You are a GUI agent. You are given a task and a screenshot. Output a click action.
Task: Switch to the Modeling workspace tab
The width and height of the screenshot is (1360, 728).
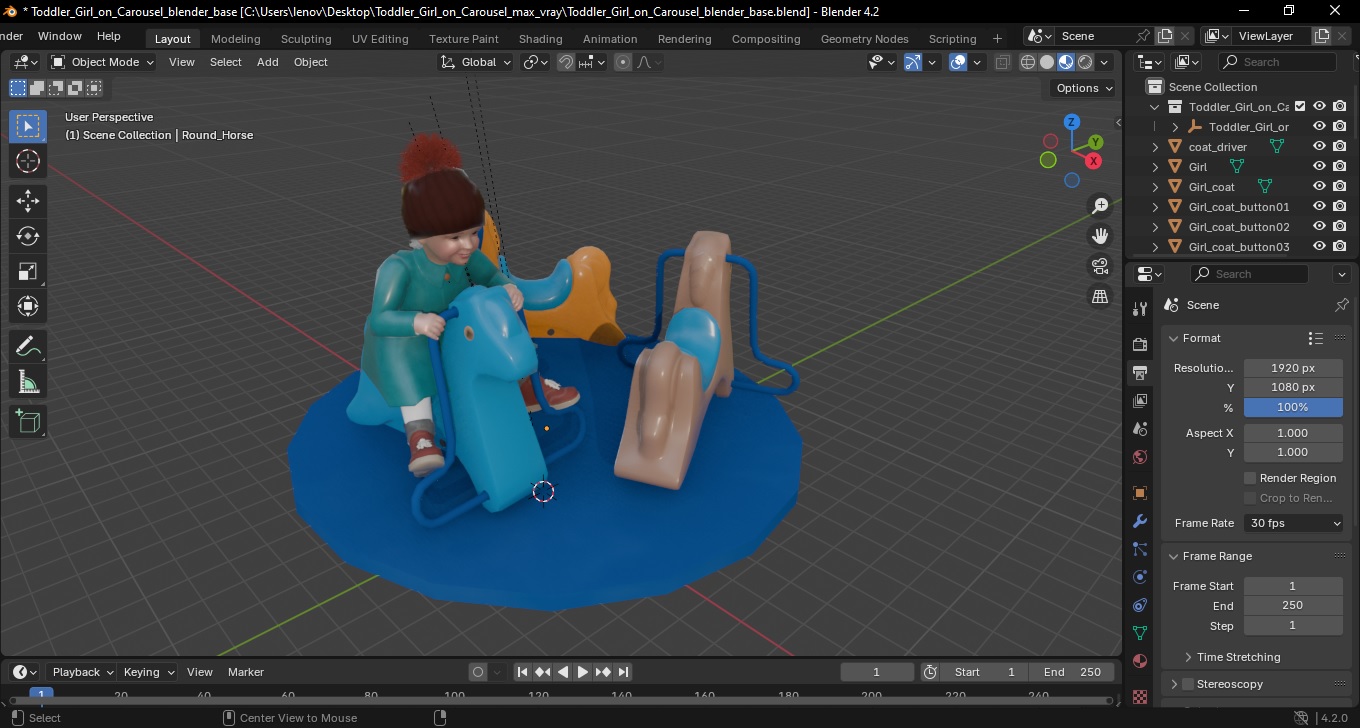pos(235,39)
